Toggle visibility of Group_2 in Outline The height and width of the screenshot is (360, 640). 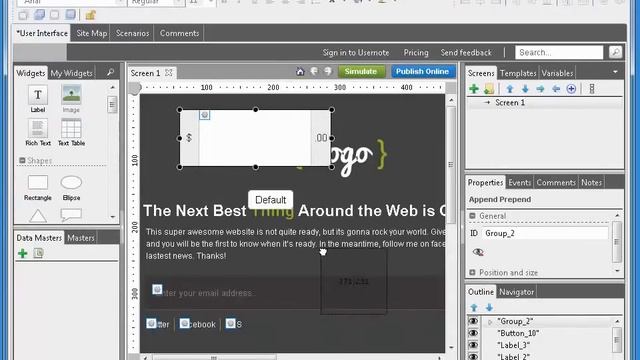(x=473, y=321)
